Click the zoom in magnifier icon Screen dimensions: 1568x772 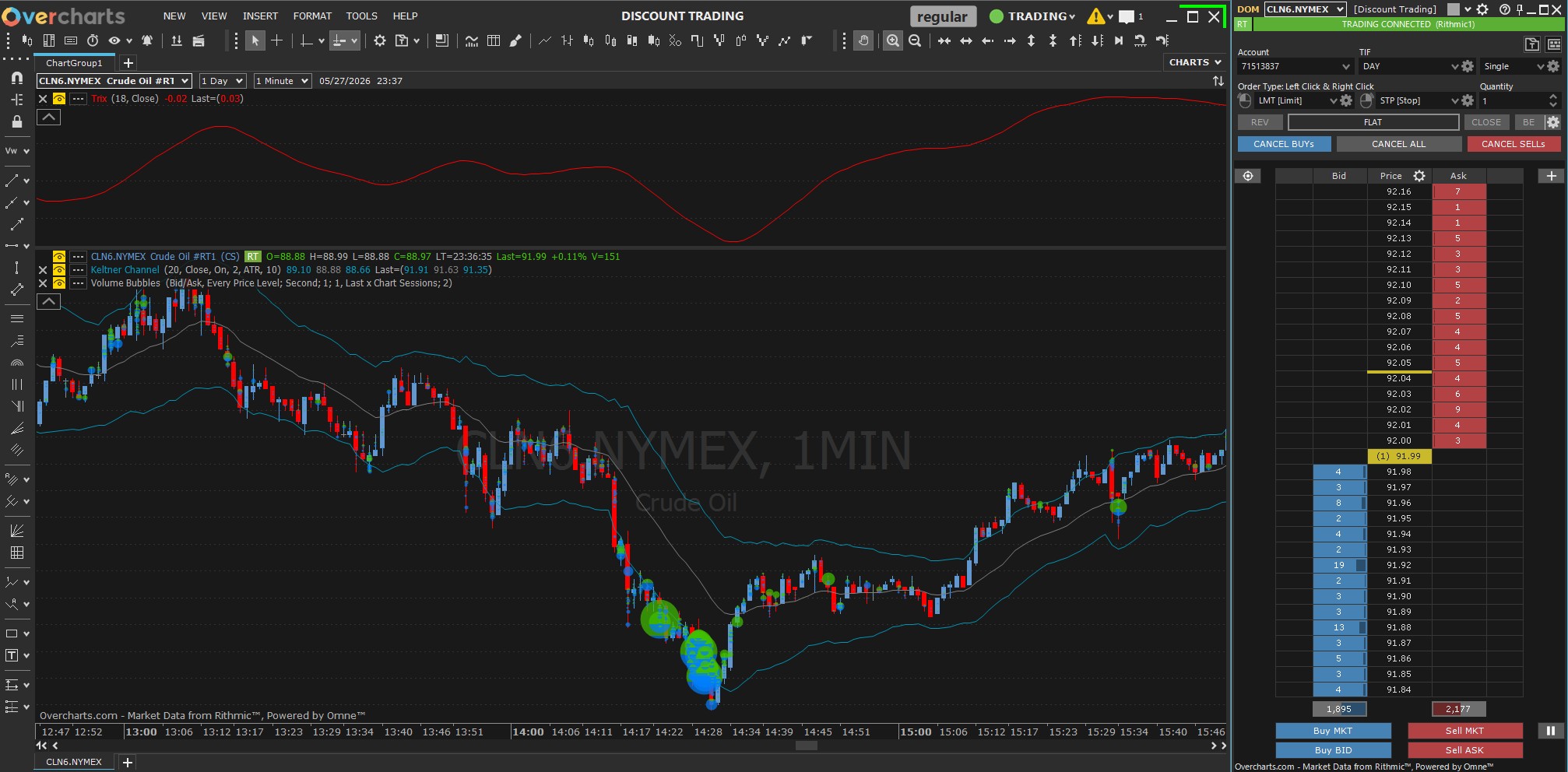(893, 40)
